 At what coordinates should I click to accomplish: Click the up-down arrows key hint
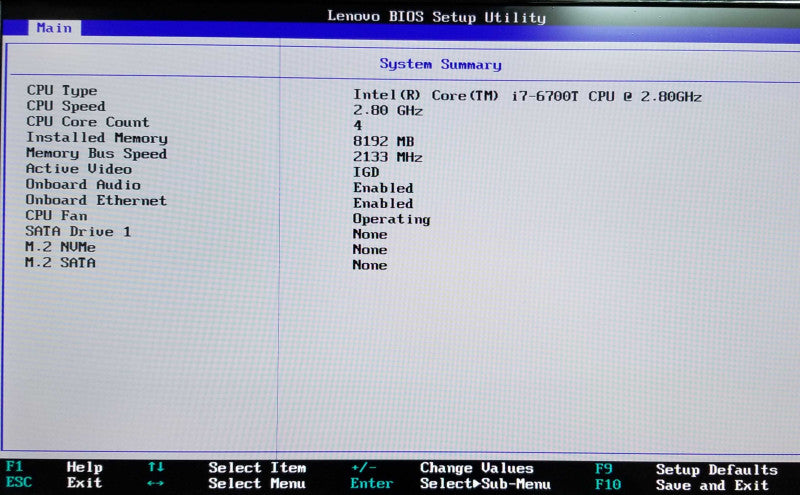156,467
